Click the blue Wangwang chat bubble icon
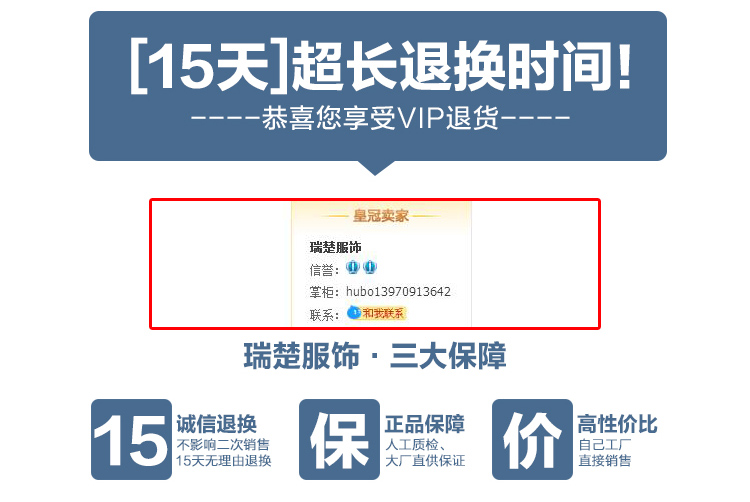750x502 pixels. (353, 313)
